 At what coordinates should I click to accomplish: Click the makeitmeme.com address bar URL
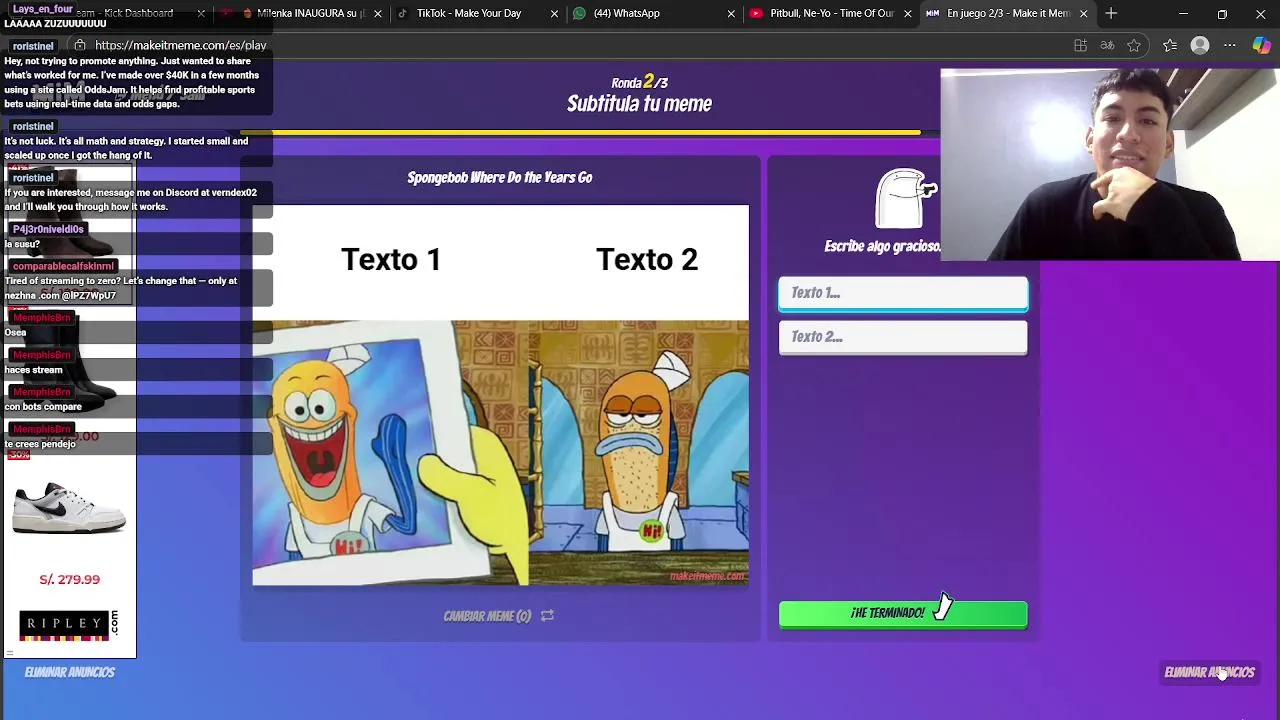(x=180, y=45)
